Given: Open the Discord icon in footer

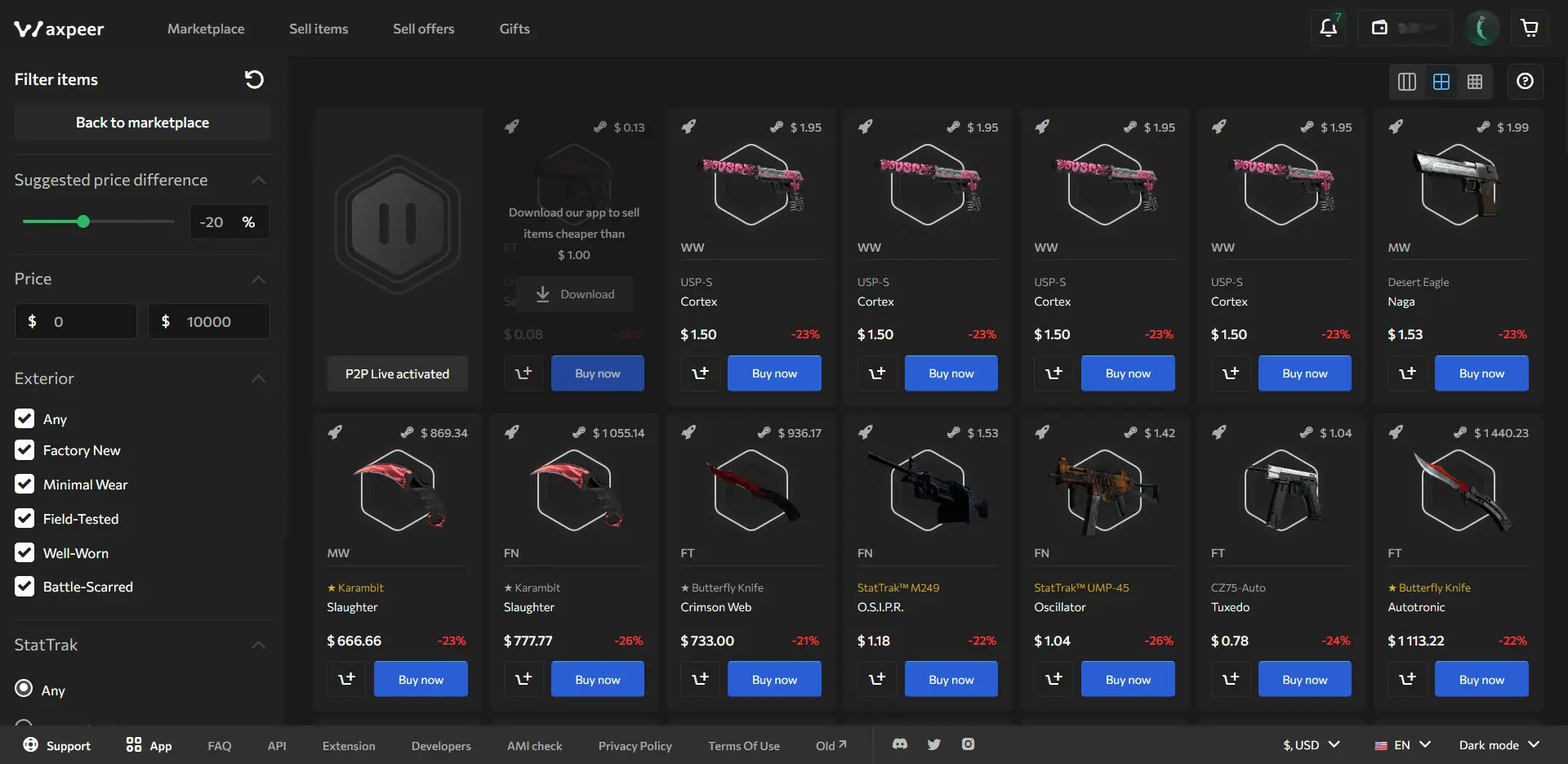Looking at the screenshot, I should 900,744.
